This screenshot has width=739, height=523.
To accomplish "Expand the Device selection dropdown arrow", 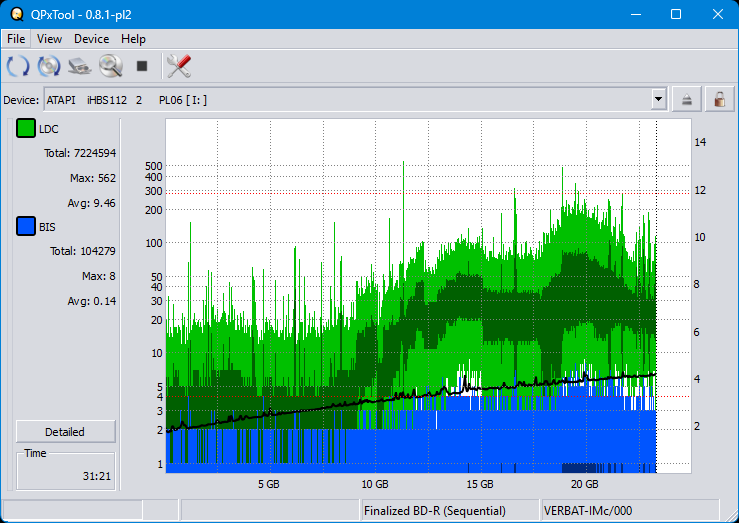I will click(x=658, y=99).
